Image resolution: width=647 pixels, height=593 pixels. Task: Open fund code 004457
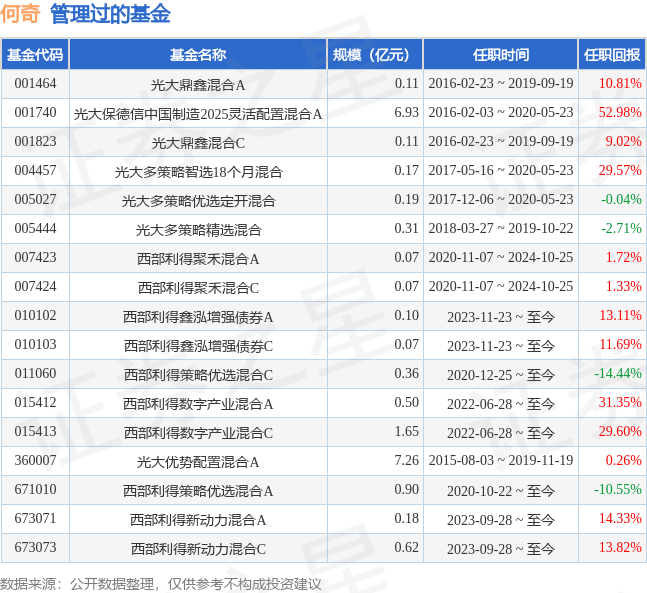tap(35, 171)
